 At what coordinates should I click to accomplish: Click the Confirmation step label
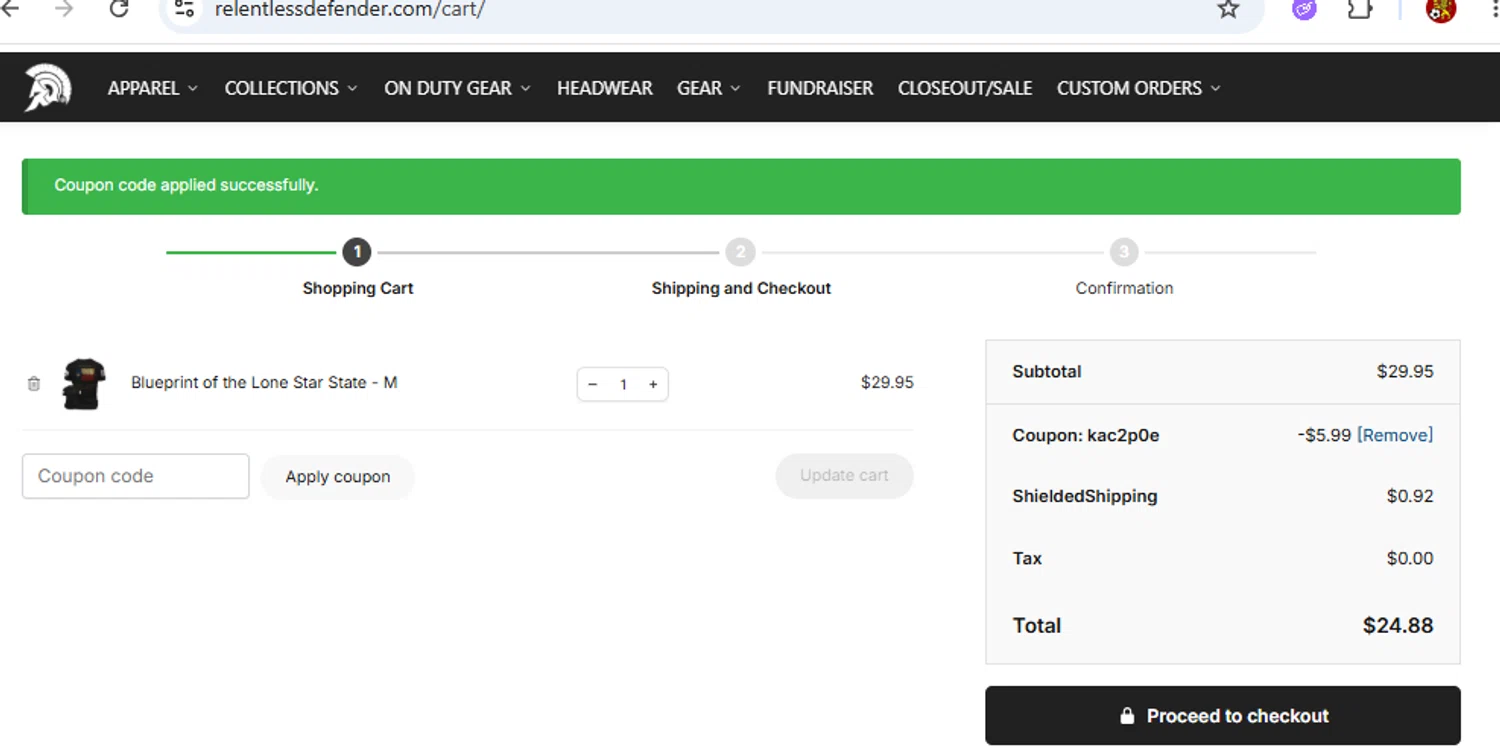tap(1124, 288)
